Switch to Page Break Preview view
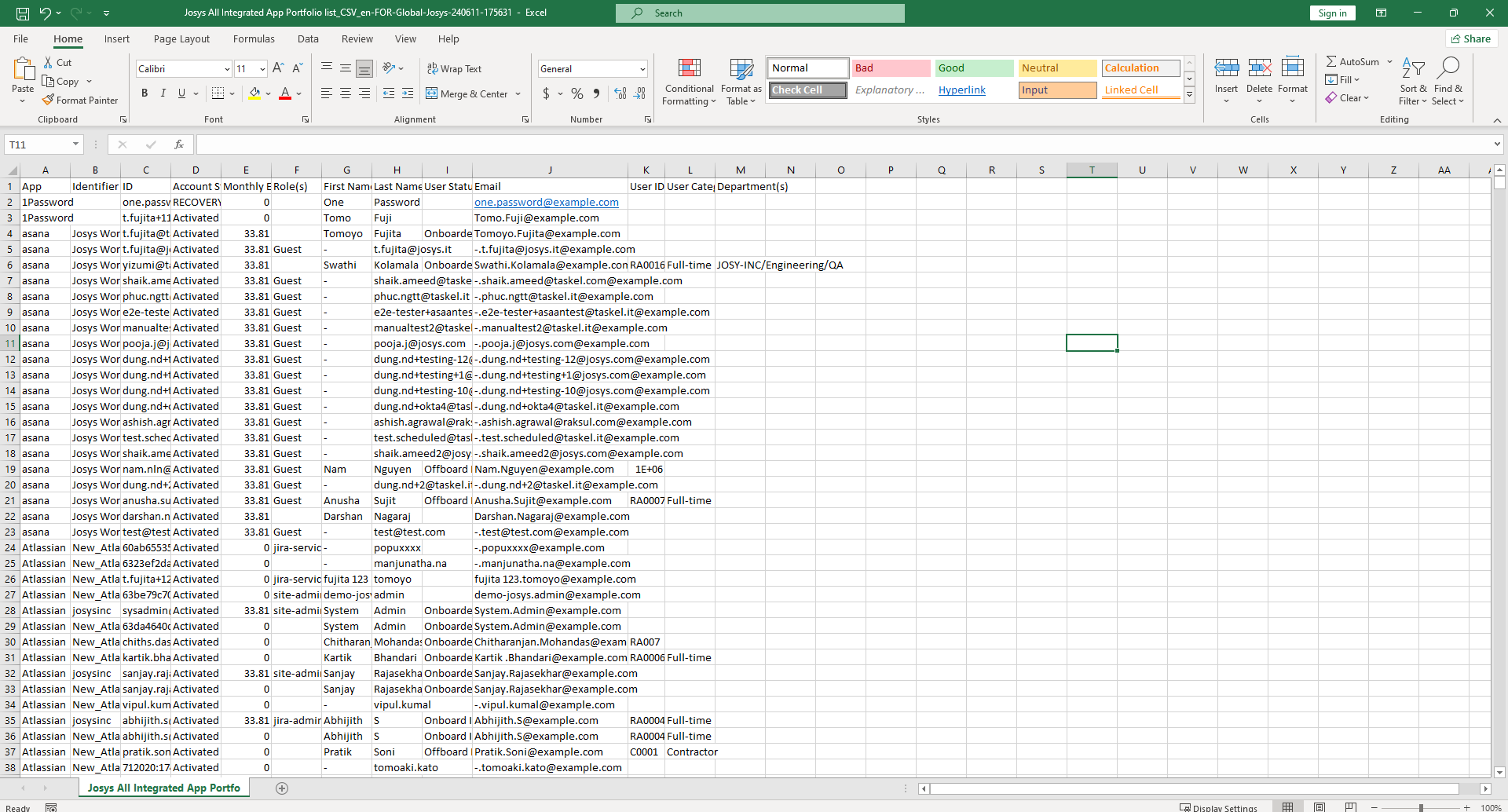 [1350, 807]
